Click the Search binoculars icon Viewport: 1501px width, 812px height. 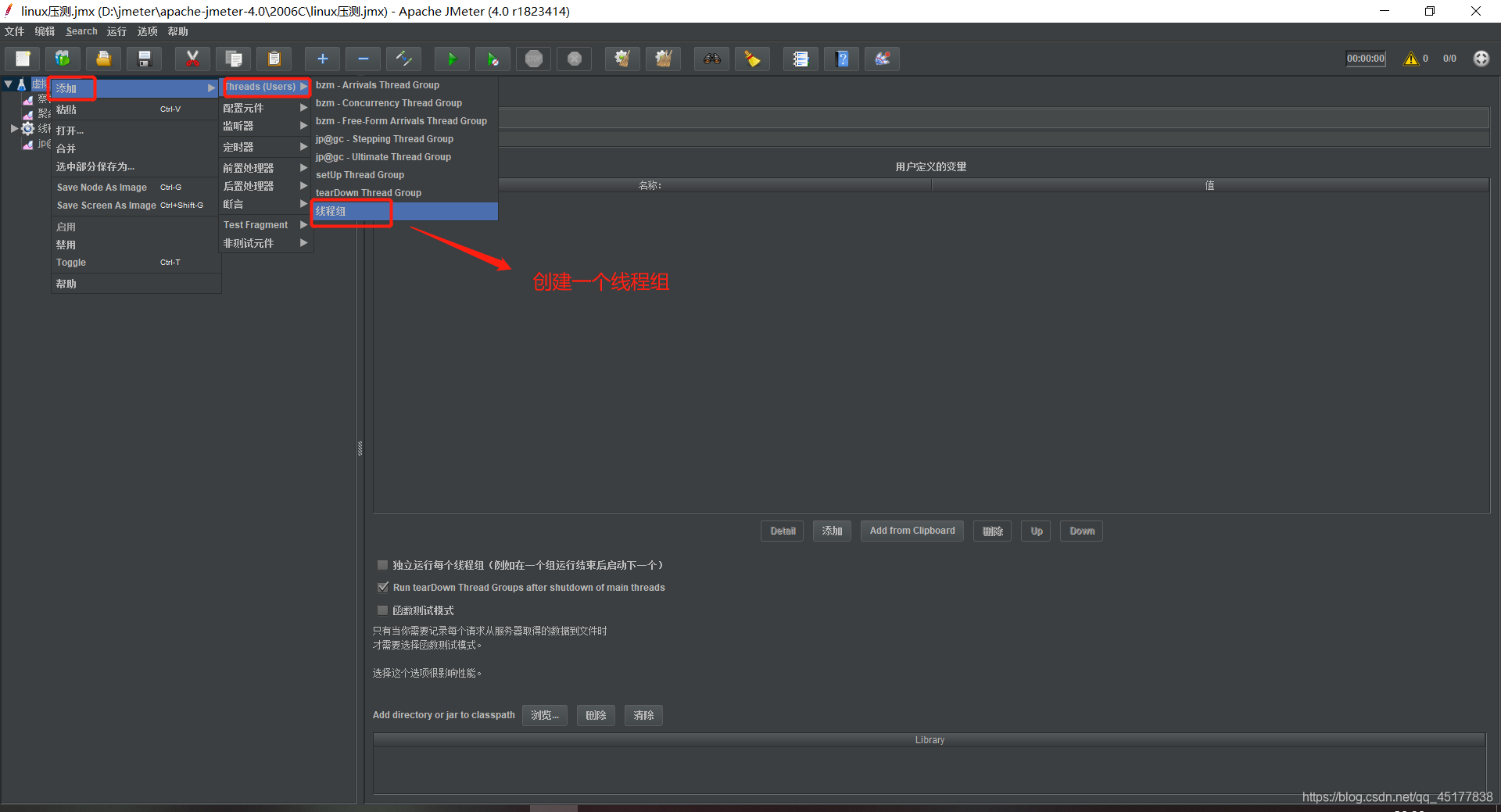pyautogui.click(x=711, y=59)
